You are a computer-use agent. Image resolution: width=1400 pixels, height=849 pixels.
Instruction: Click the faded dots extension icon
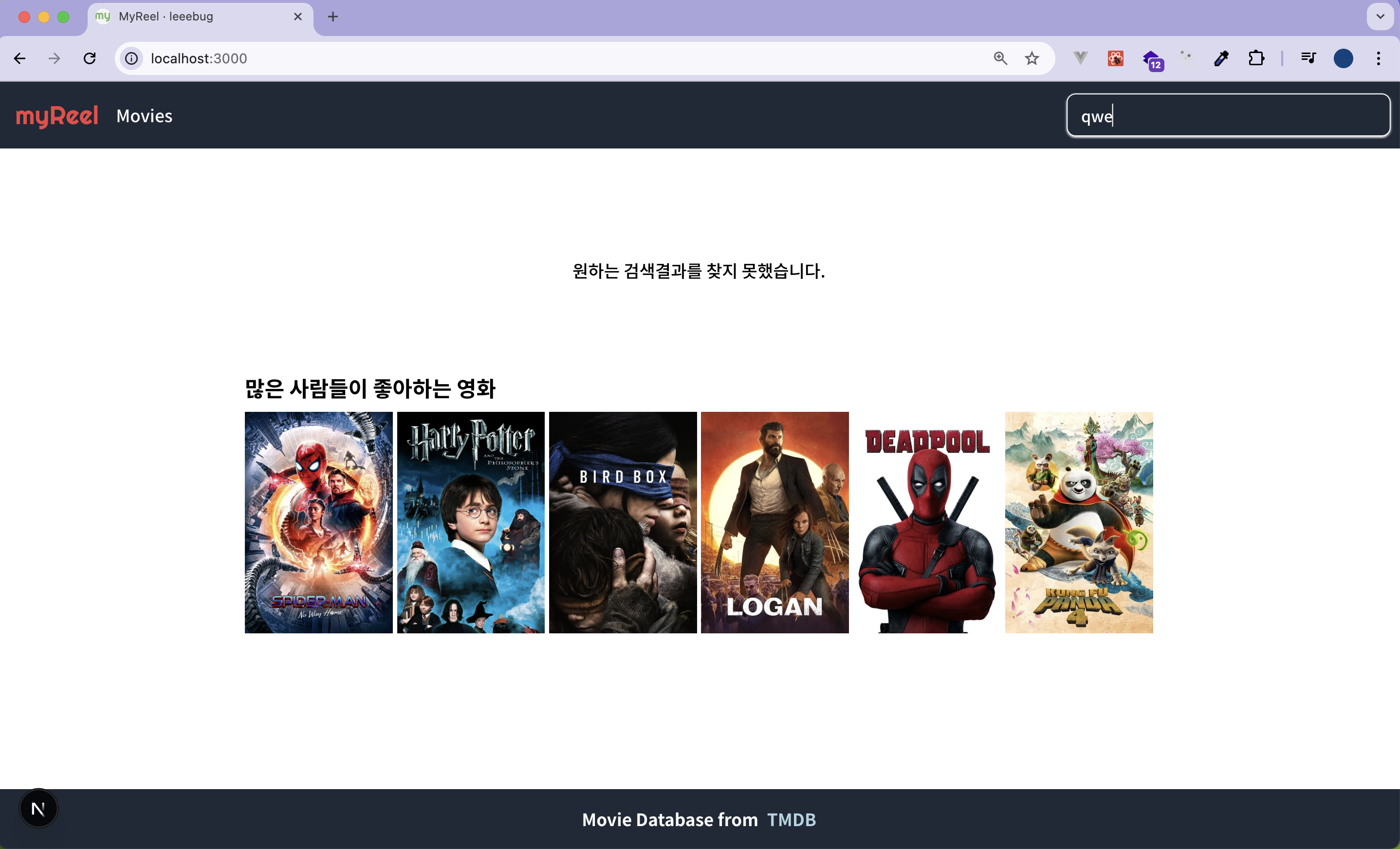click(1186, 58)
